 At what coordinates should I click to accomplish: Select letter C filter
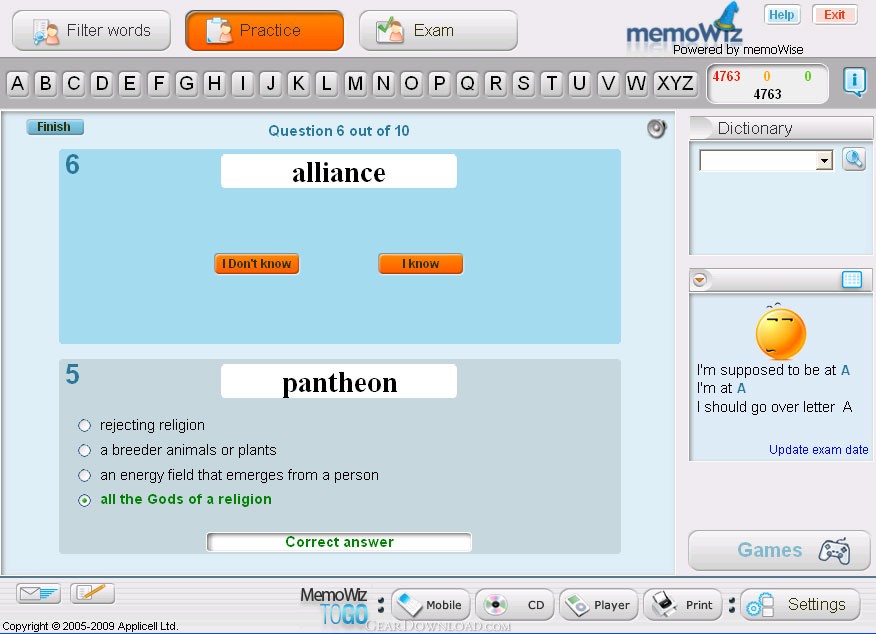click(74, 83)
